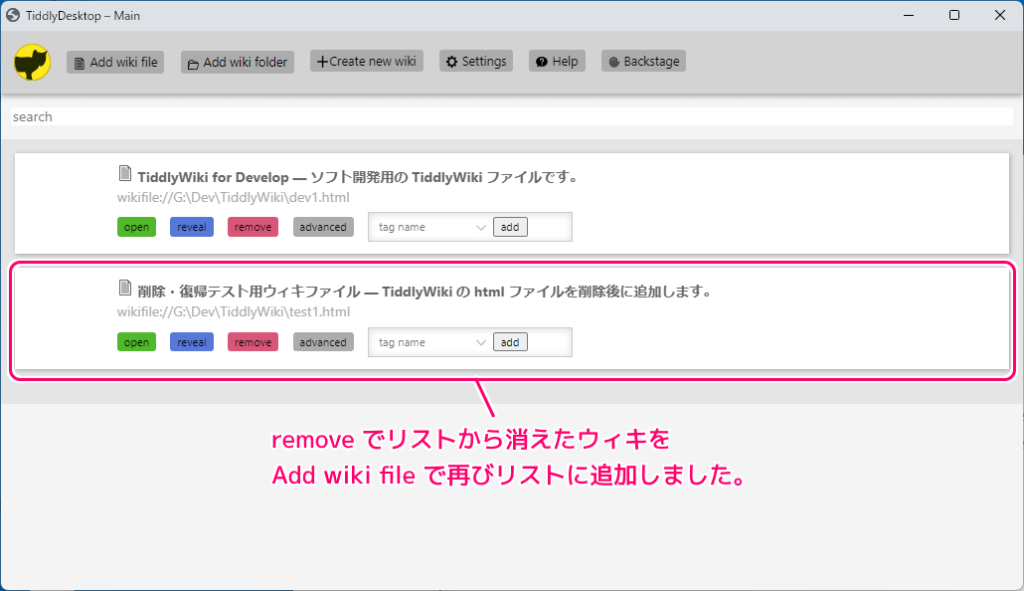The height and width of the screenshot is (591, 1024).
Task: Open the 削除・復帰テスト用ウィキファイル wiki
Action: click(x=136, y=342)
